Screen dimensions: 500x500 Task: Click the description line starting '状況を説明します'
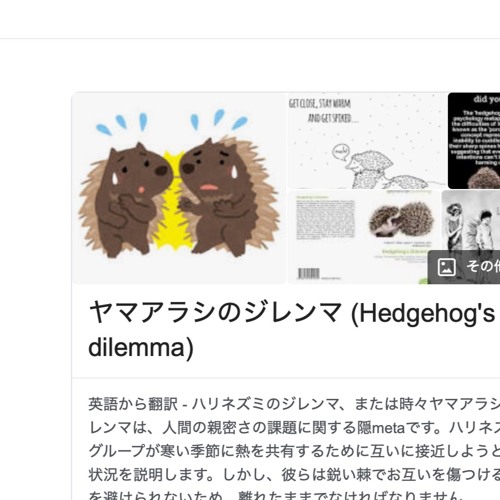point(294,475)
